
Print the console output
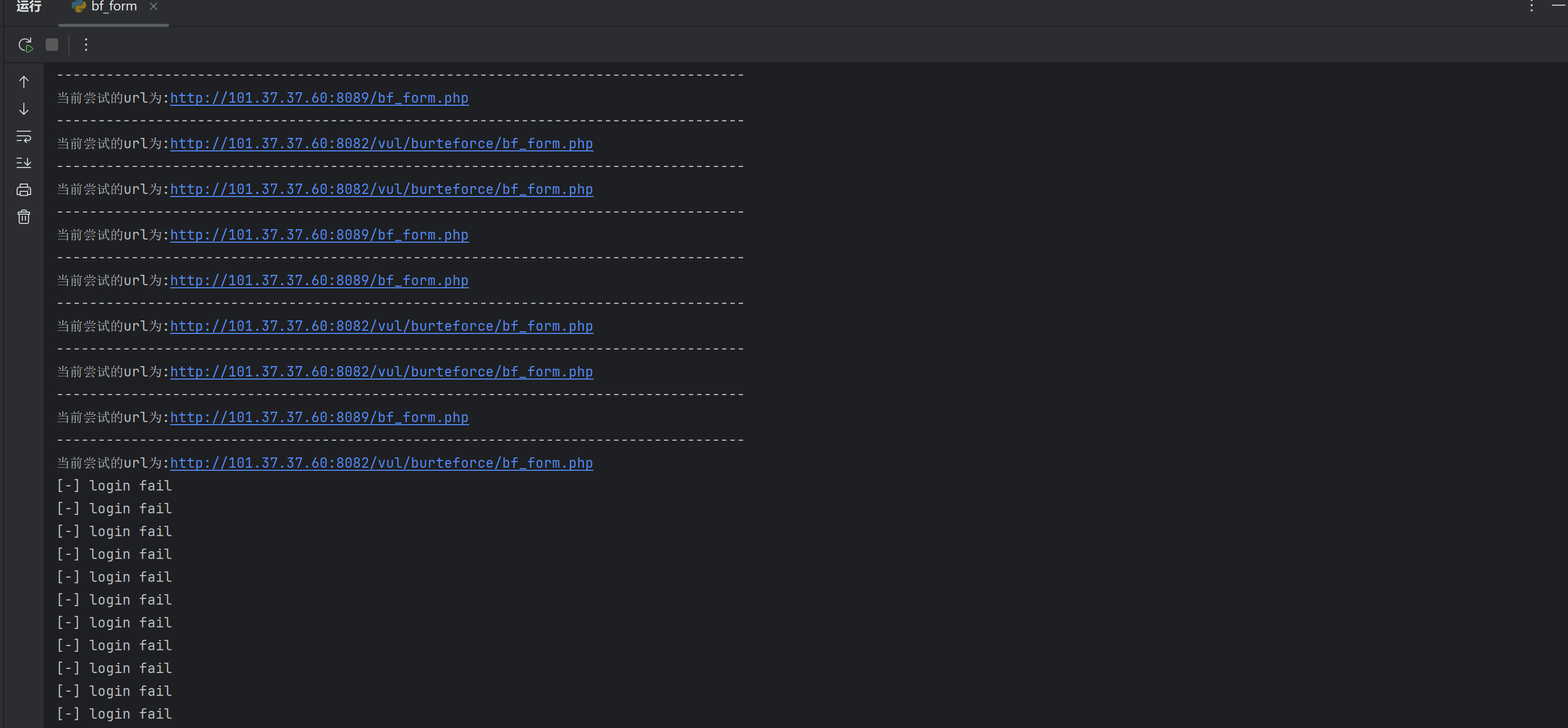coord(24,190)
